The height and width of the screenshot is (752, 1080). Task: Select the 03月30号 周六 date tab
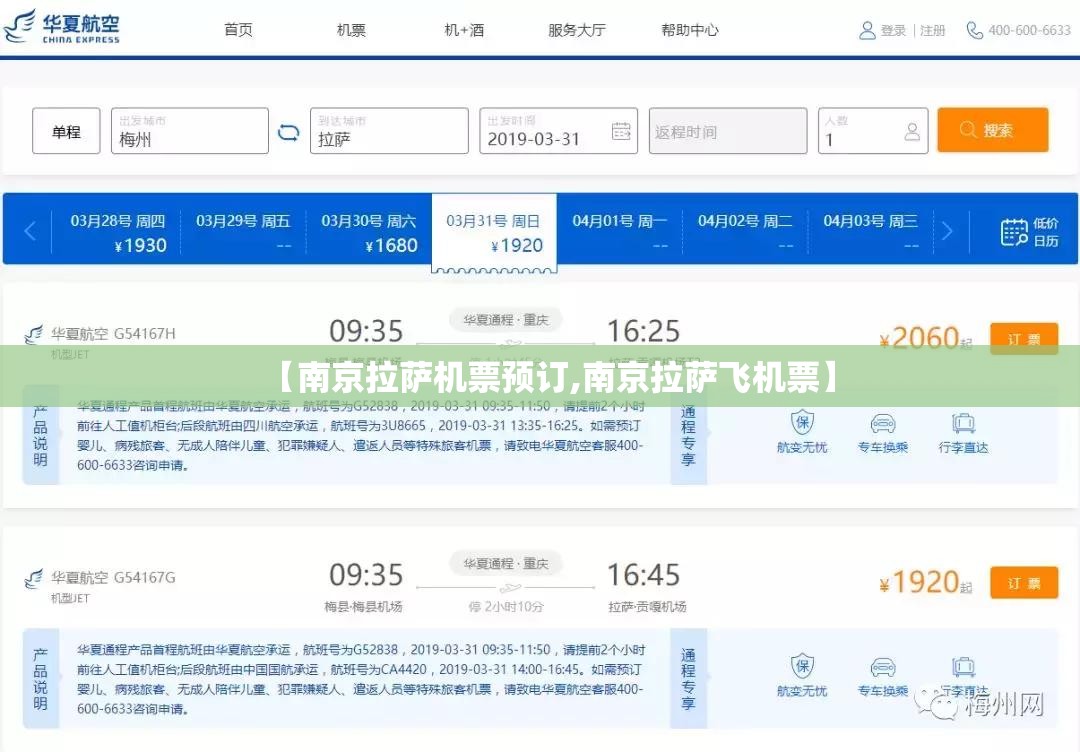[x=368, y=231]
